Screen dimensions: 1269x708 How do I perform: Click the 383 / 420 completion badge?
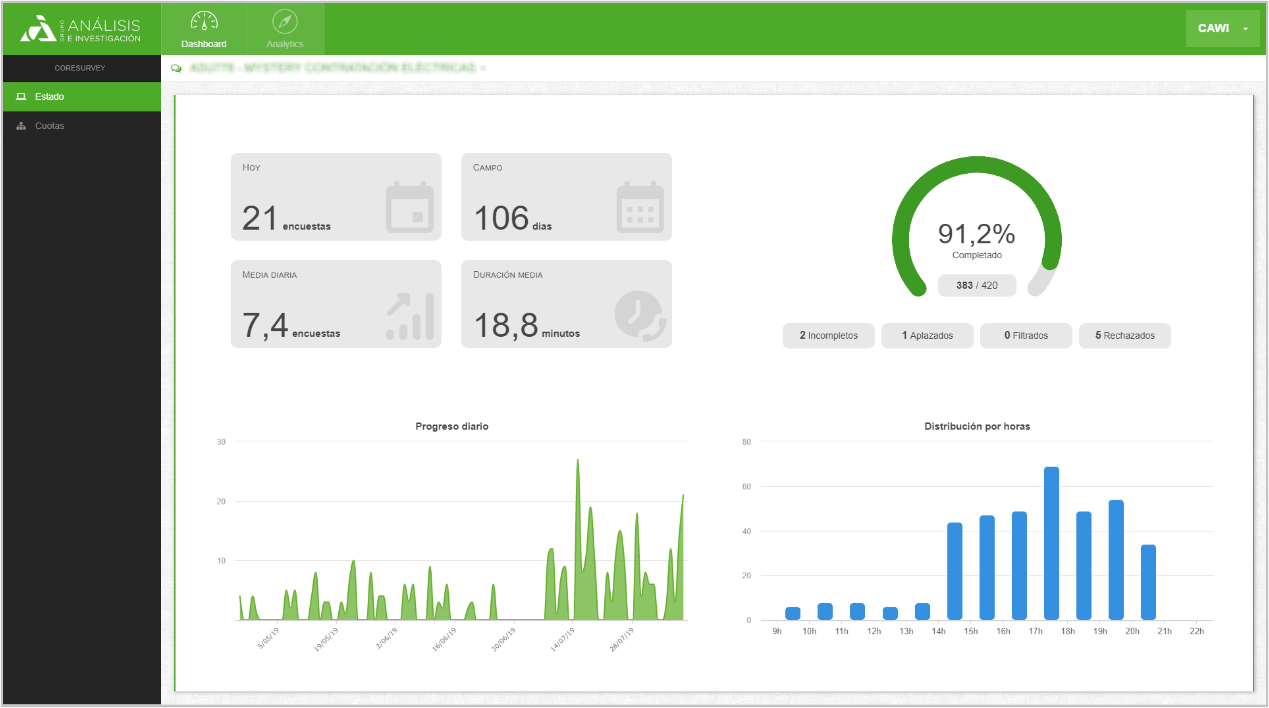pyautogui.click(x=976, y=286)
